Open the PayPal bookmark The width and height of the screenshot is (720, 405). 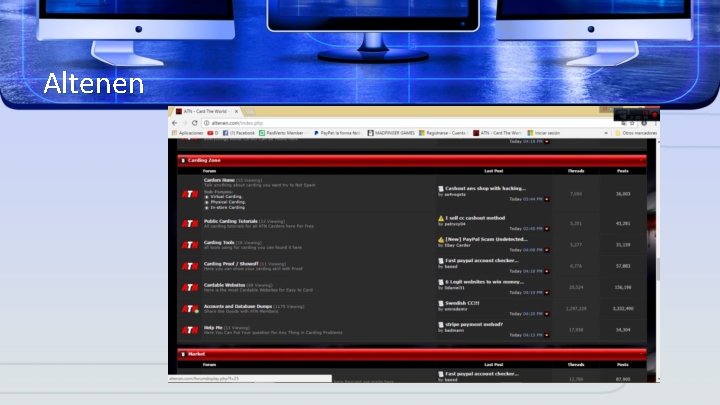[337, 133]
